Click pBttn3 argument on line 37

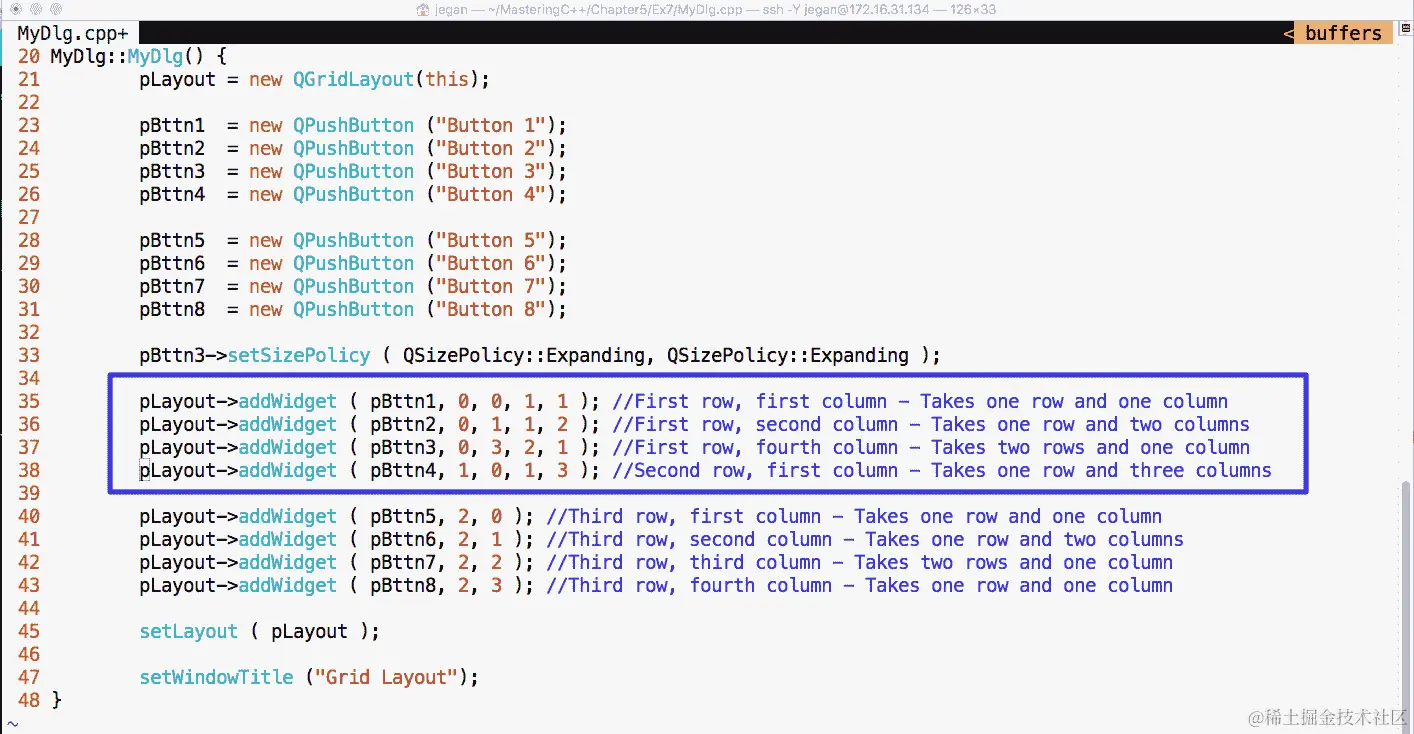point(403,447)
